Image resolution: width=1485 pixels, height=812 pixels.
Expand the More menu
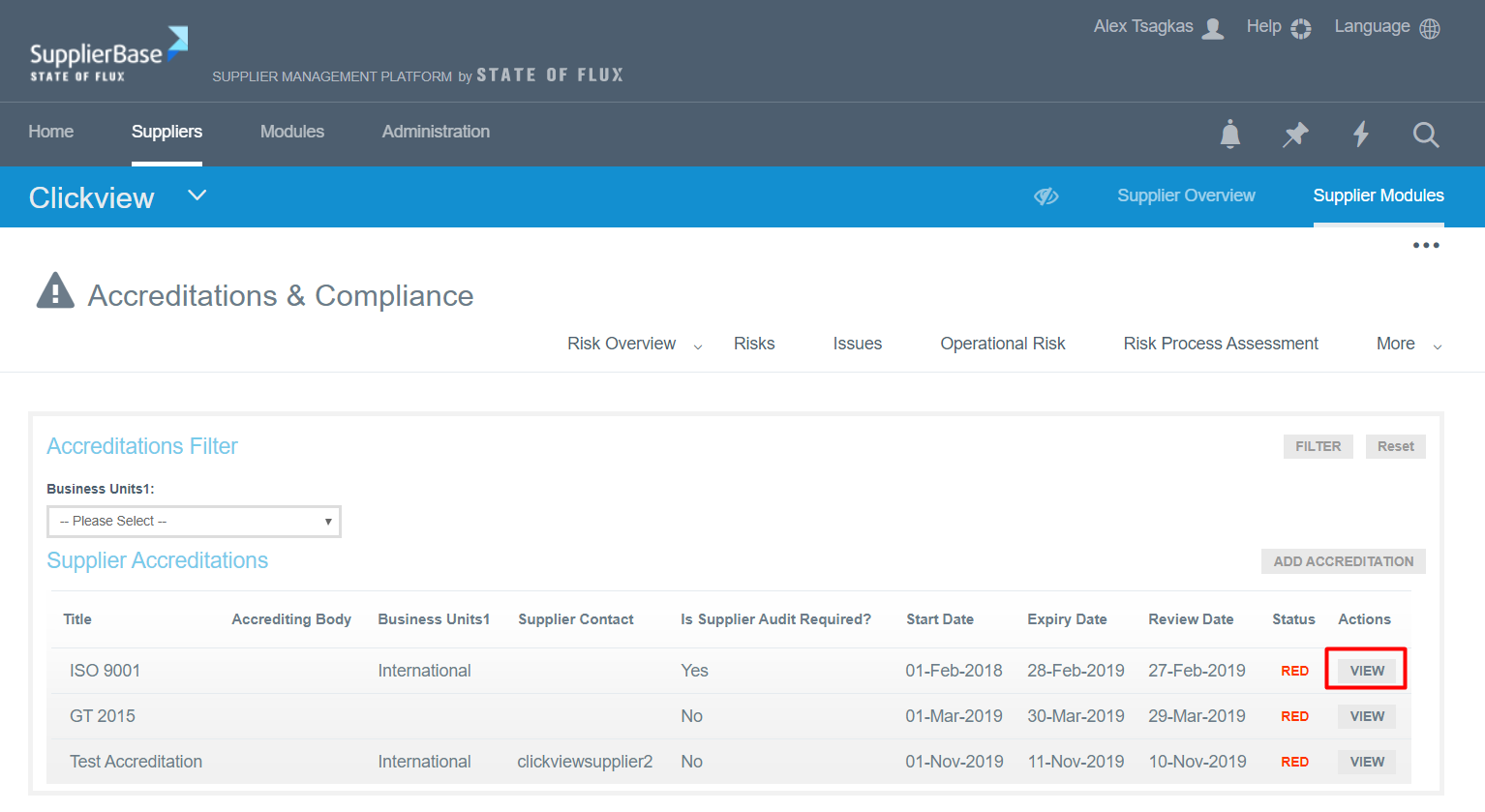1409,345
